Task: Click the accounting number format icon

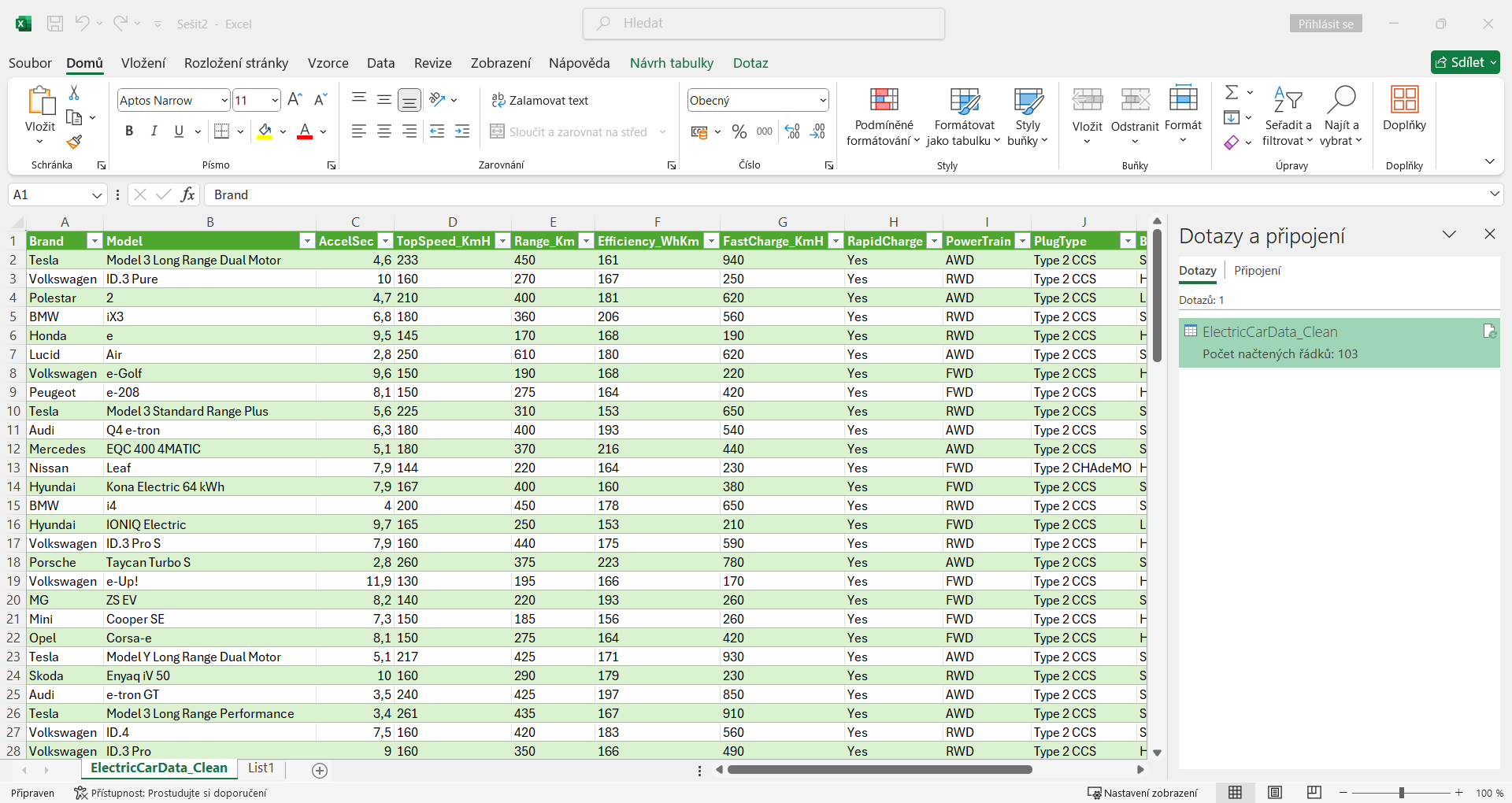Action: [699, 131]
